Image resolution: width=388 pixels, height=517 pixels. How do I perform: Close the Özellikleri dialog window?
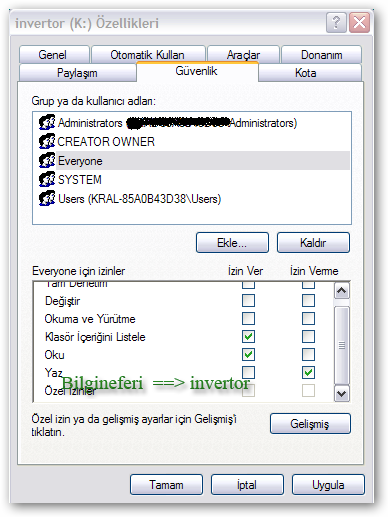click(x=359, y=23)
